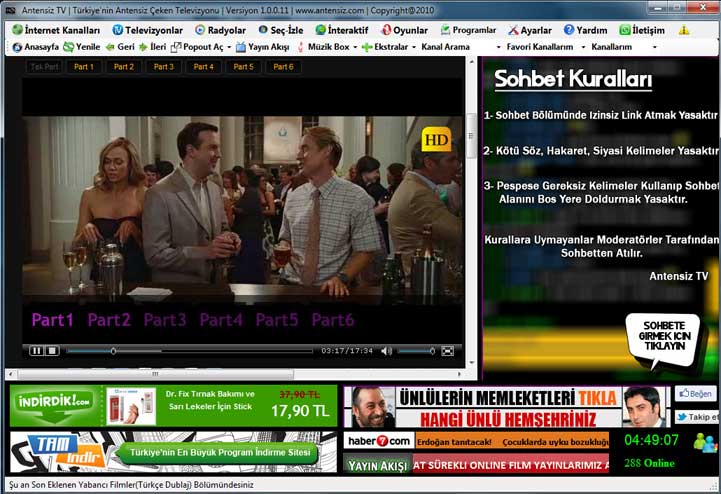Go forward with İleri
Image resolution: width=721 pixels, height=494 pixels.
[x=153, y=47]
